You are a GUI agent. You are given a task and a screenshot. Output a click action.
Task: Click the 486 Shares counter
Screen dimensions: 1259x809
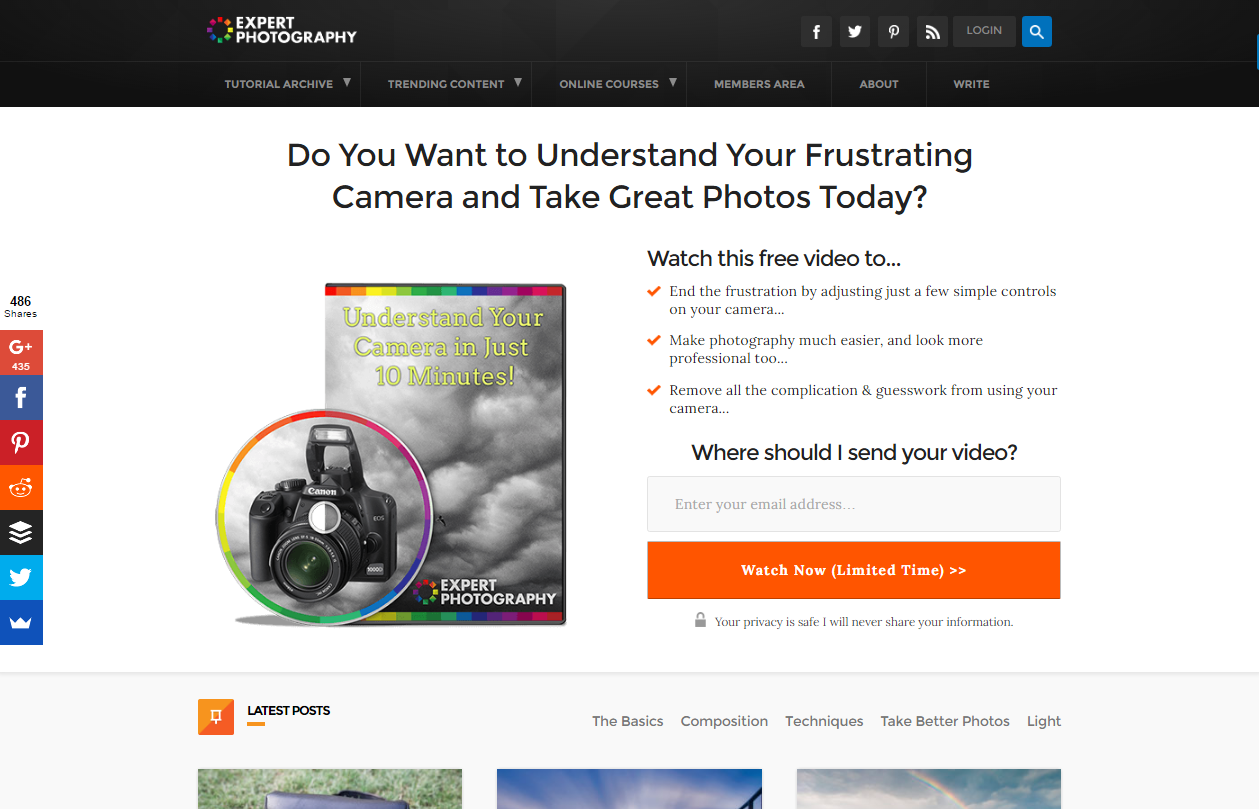20,306
